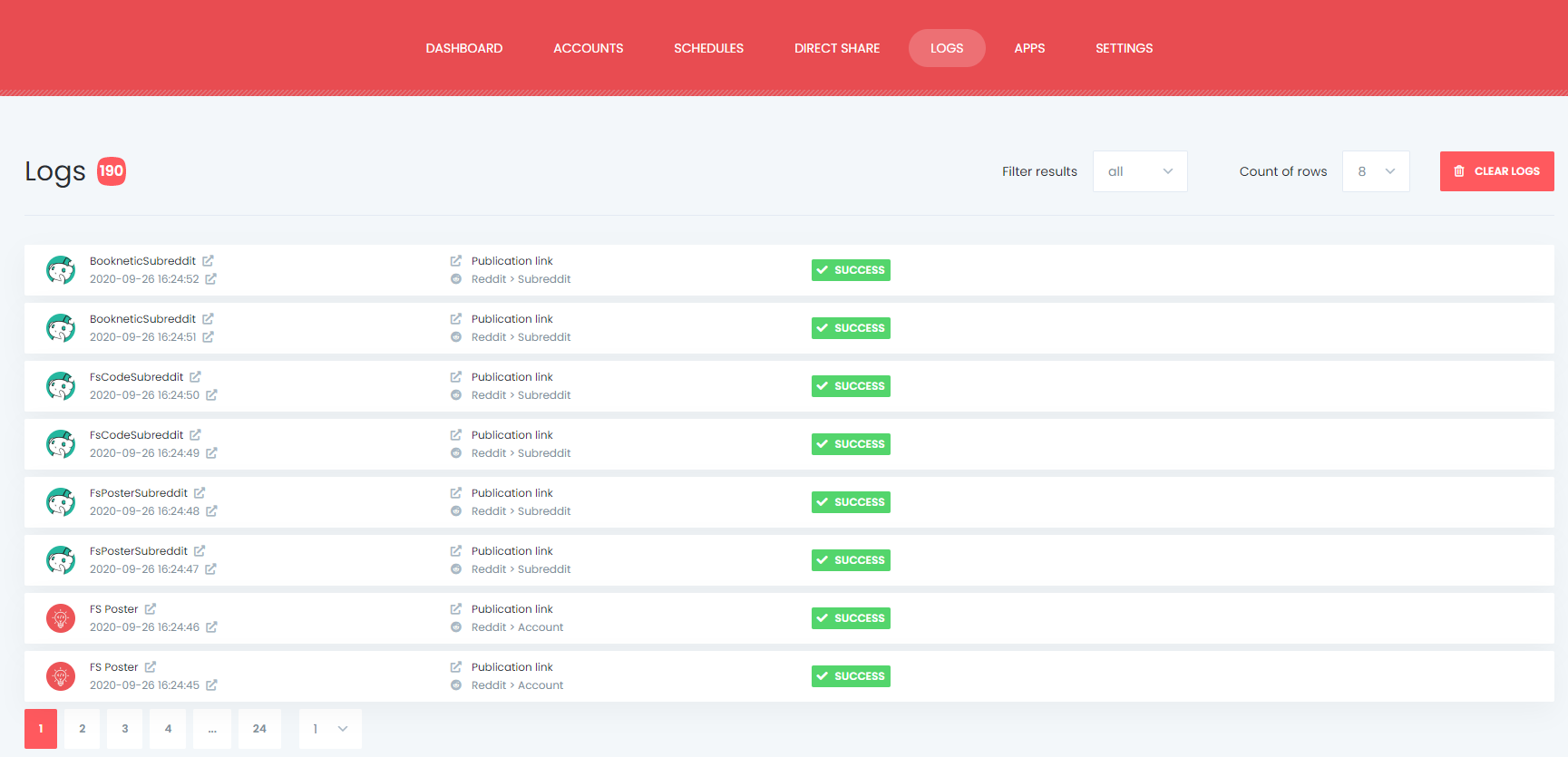The height and width of the screenshot is (757, 1568).
Task: Go to pagination page 4
Action: [x=168, y=729]
